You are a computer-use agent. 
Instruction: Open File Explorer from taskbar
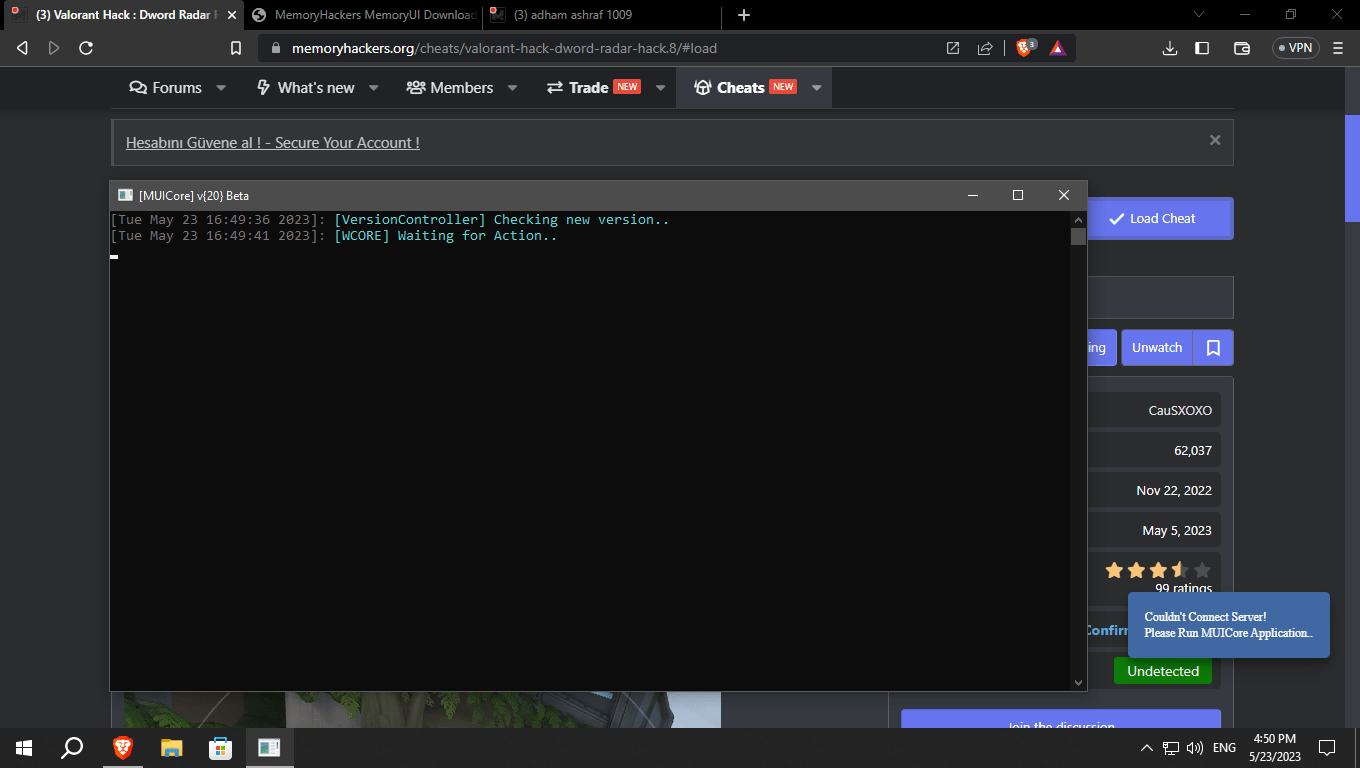[172, 748]
